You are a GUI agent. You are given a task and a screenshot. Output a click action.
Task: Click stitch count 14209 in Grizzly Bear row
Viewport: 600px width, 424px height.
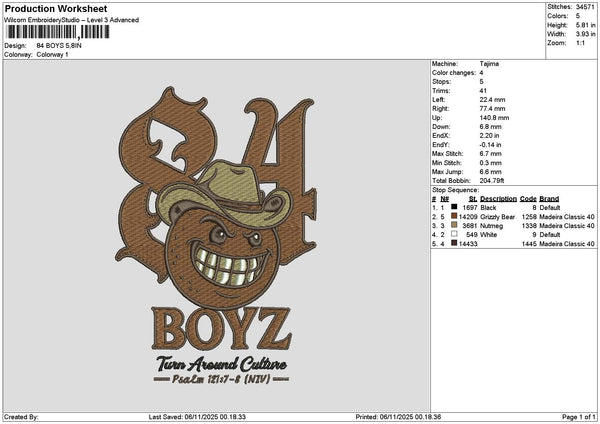pos(468,217)
